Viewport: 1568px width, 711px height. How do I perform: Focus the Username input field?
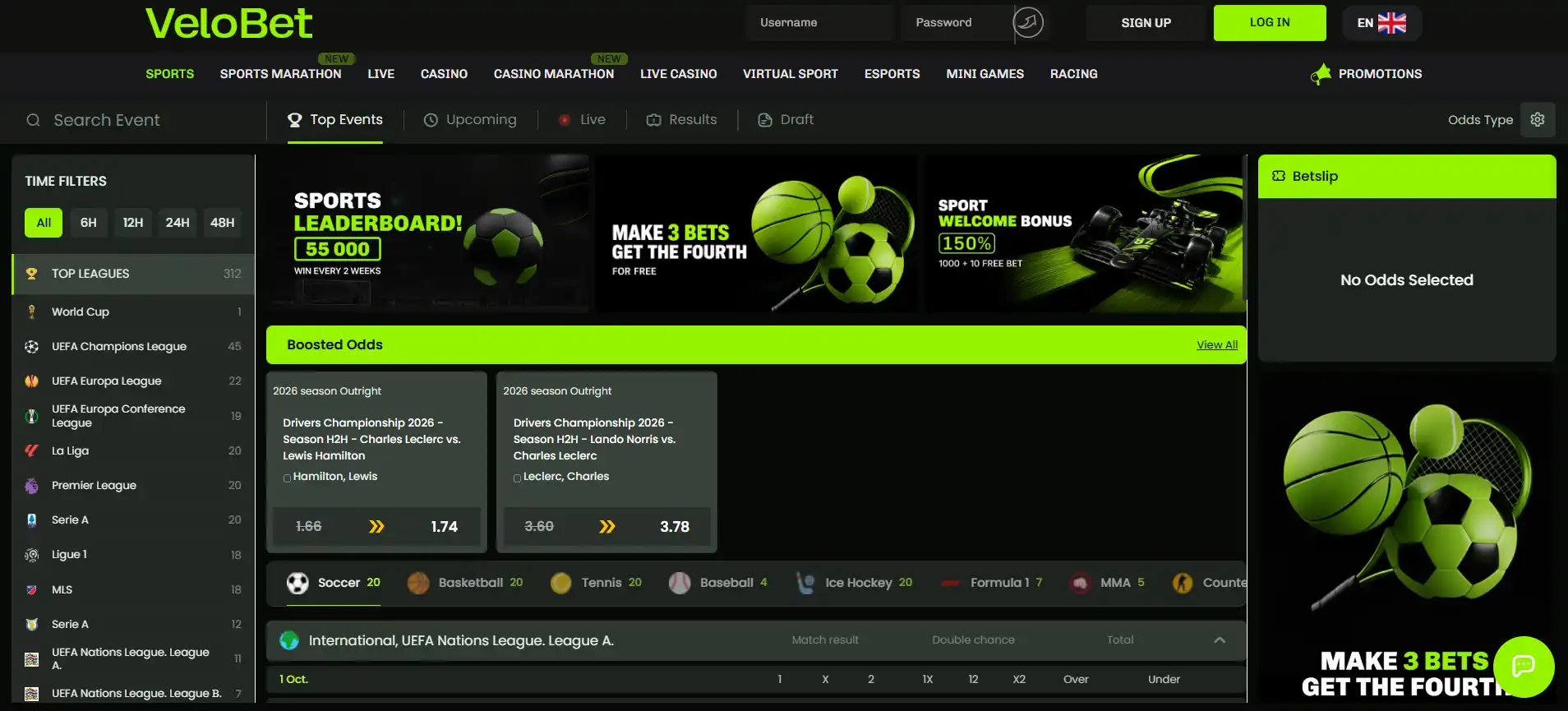[819, 23]
